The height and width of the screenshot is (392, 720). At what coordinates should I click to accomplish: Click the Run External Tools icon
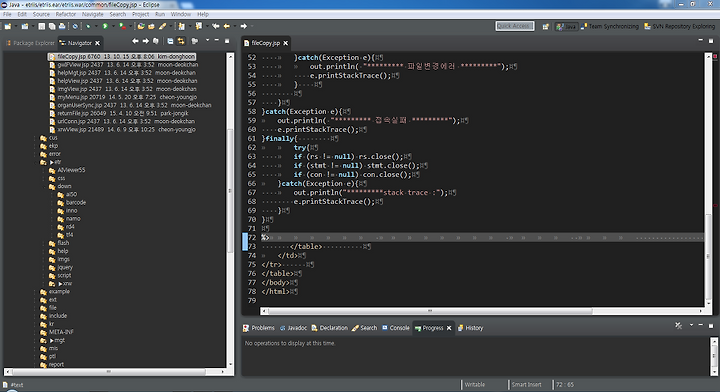click(x=122, y=27)
